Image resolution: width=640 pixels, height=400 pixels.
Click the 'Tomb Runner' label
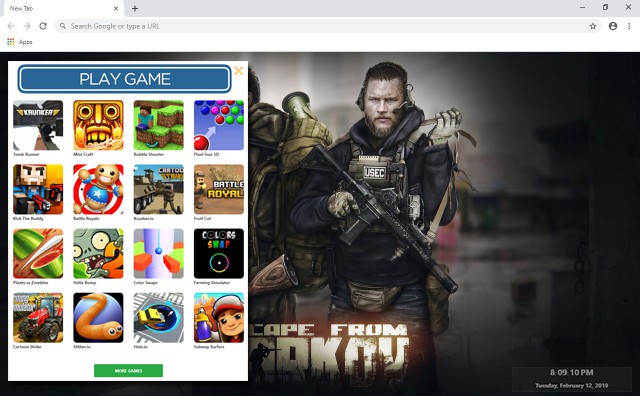(26, 154)
